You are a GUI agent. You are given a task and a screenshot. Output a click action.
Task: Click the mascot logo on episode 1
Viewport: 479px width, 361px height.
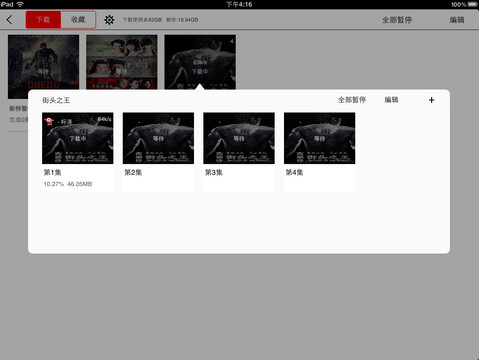click(49, 121)
